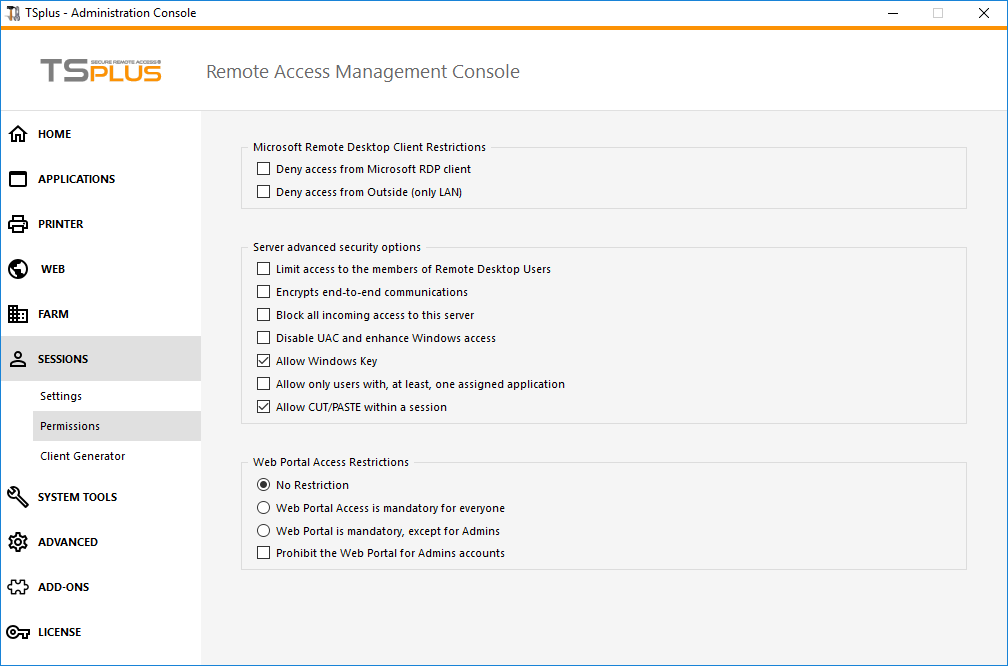Screen dimensions: 1008x666
Task: Click the Printer icon in sidebar
Action: (x=18, y=224)
